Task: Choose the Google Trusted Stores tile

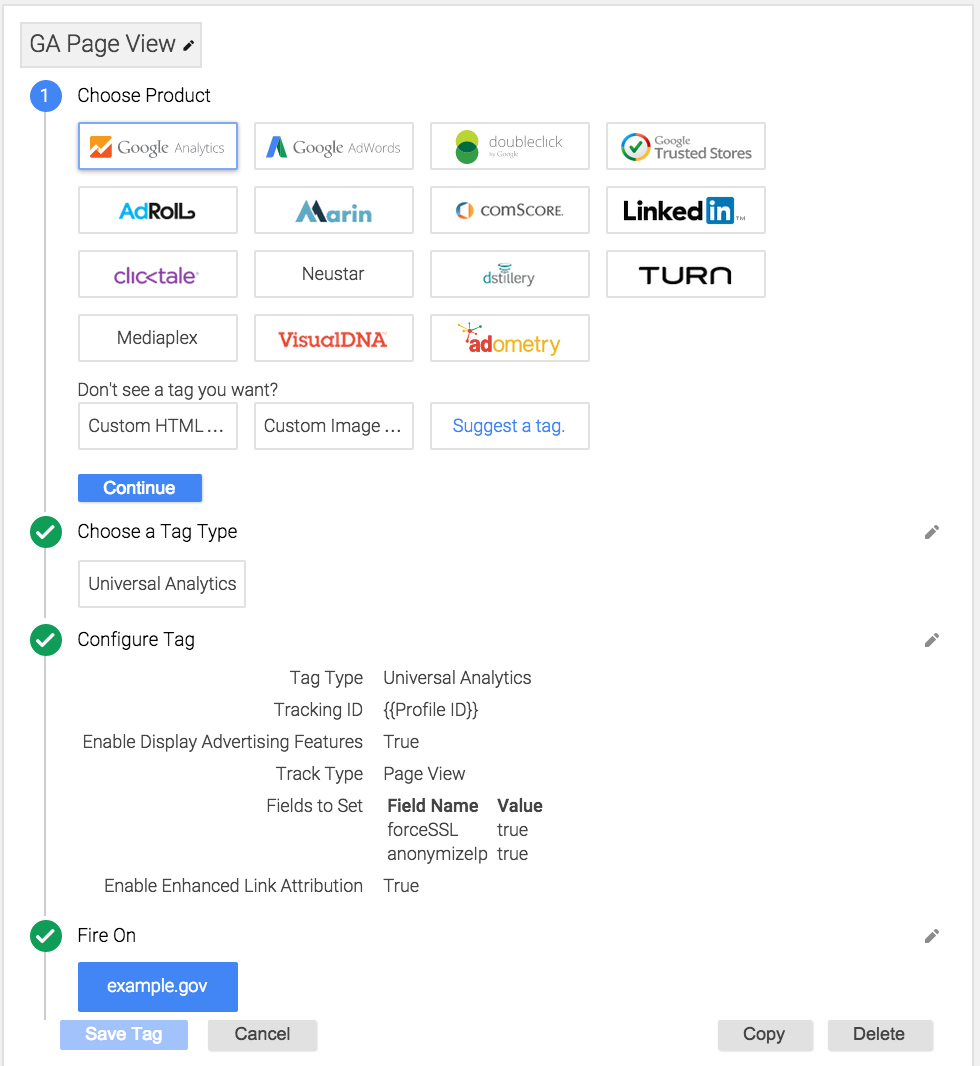Action: tap(686, 146)
